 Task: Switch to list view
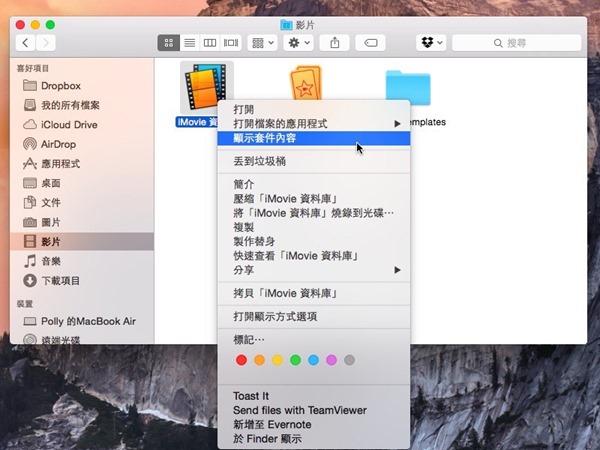coord(189,43)
